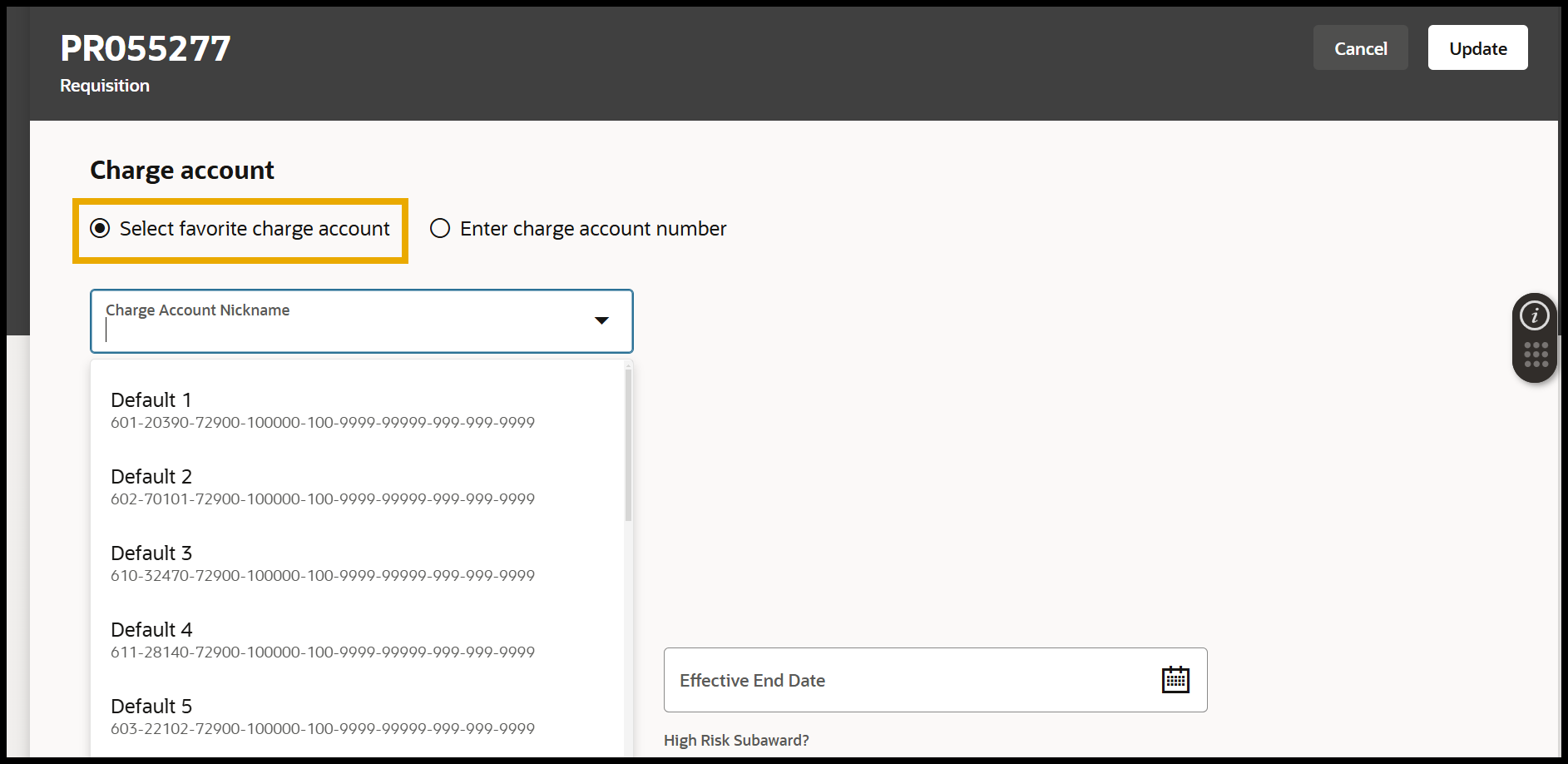Screen dimensions: 1568x764
Task: Click the Requisition subtitle under the title
Action: [x=105, y=86]
